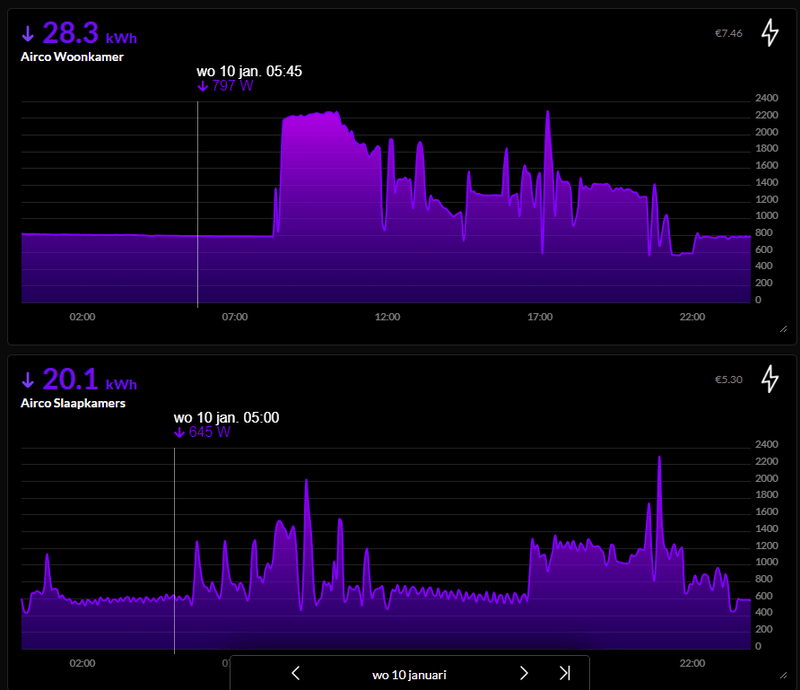This screenshot has height=690, width=800.
Task: Click Airco Woonkamer title
Action: click(72, 57)
